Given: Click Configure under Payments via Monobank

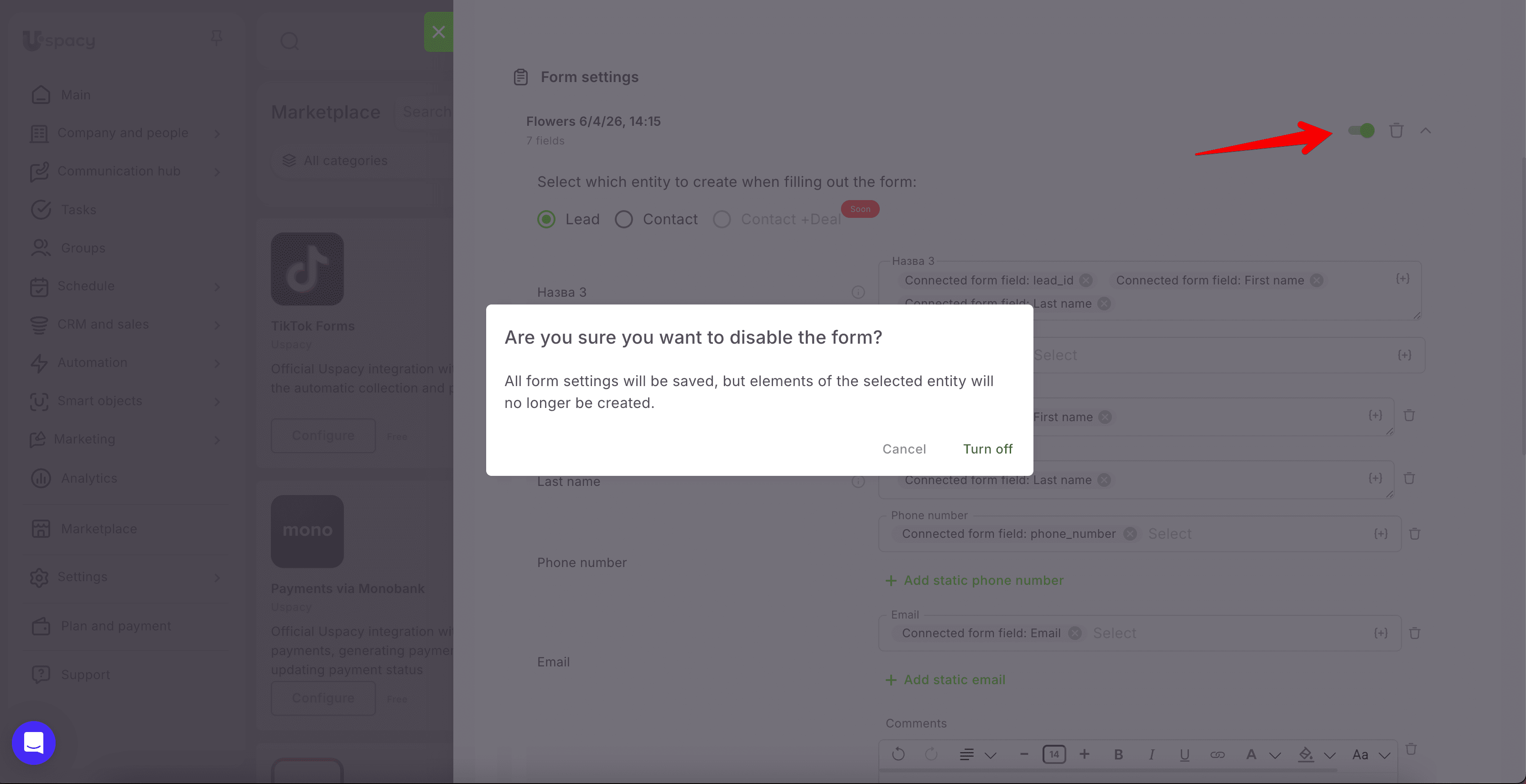Looking at the screenshot, I should tap(323, 697).
